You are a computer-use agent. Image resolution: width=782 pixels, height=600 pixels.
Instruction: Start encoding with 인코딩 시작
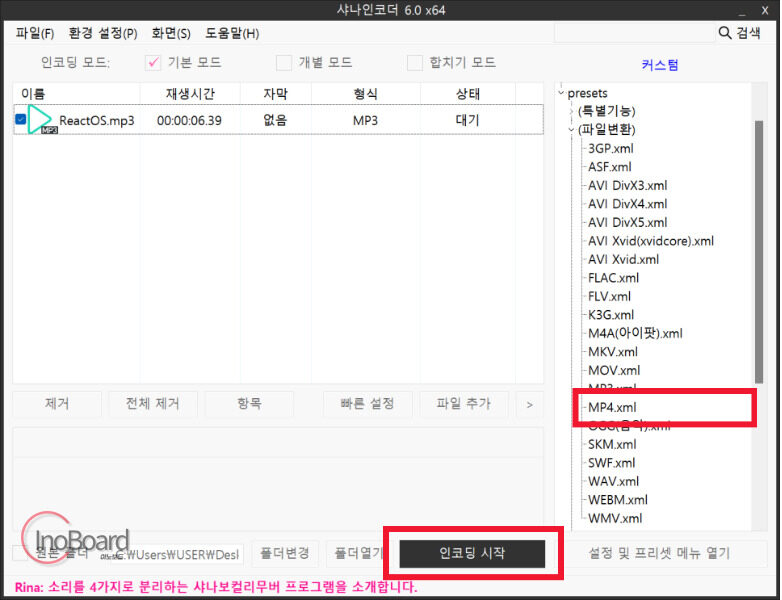[x=472, y=553]
